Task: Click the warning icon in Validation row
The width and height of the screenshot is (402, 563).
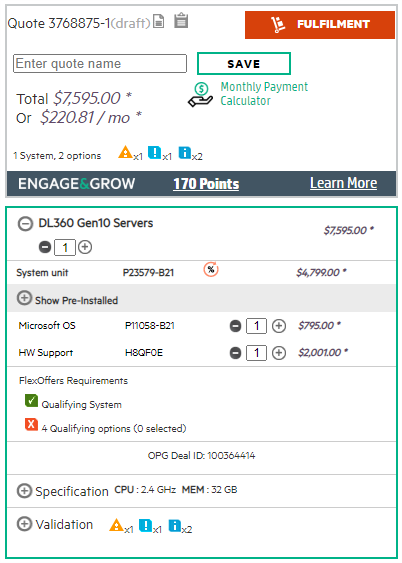Action: click(x=116, y=525)
